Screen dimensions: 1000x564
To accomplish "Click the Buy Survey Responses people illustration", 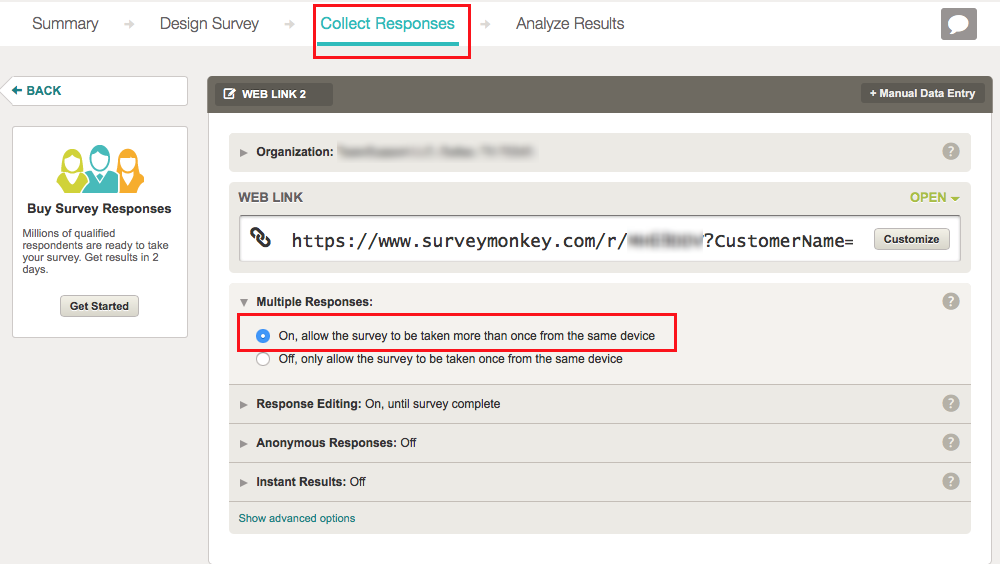I will pyautogui.click(x=99, y=168).
